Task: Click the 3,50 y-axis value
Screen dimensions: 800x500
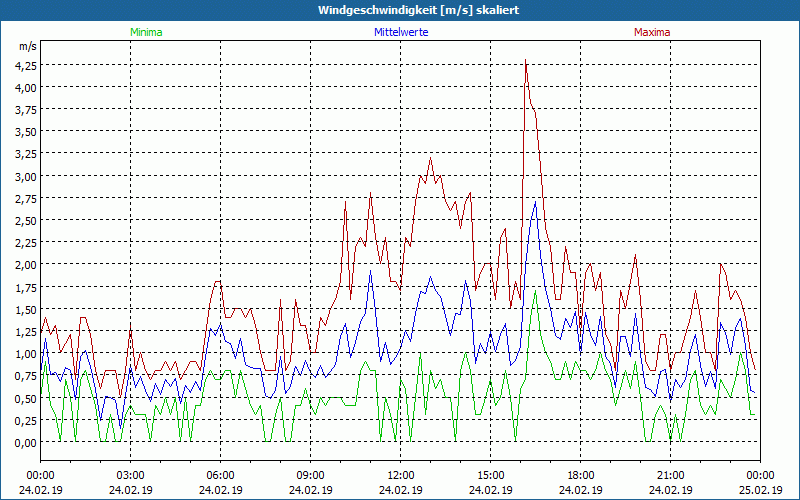Action: [28, 132]
